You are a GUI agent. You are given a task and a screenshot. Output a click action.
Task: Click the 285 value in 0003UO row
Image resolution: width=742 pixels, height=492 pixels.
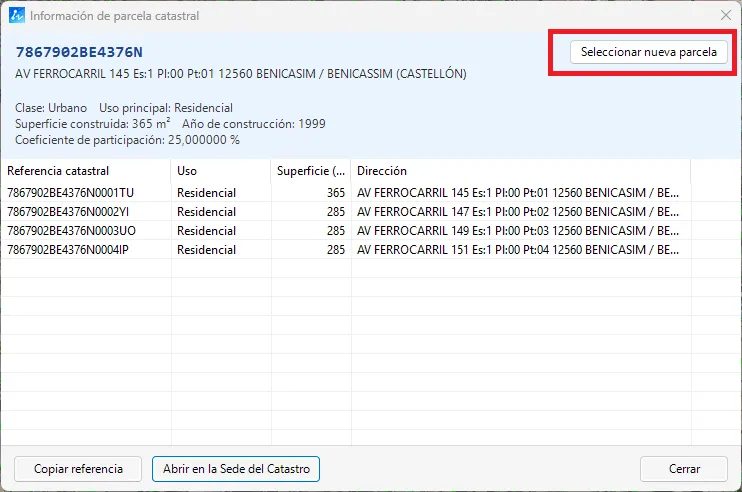336,230
